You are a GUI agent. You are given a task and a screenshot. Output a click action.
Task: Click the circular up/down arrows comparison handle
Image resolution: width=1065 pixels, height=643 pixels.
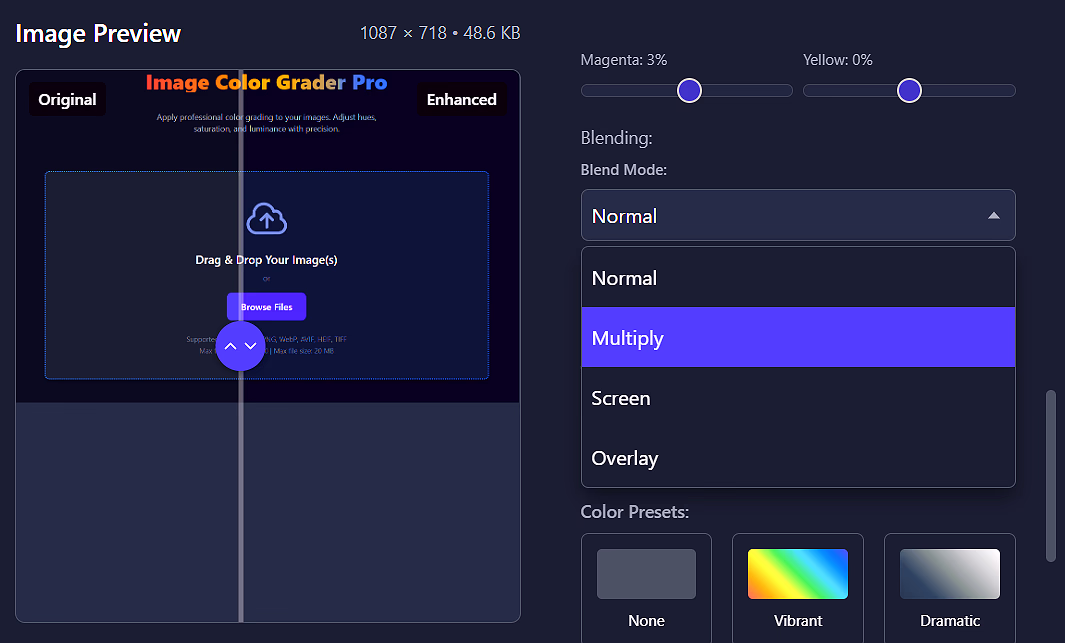pyautogui.click(x=240, y=346)
